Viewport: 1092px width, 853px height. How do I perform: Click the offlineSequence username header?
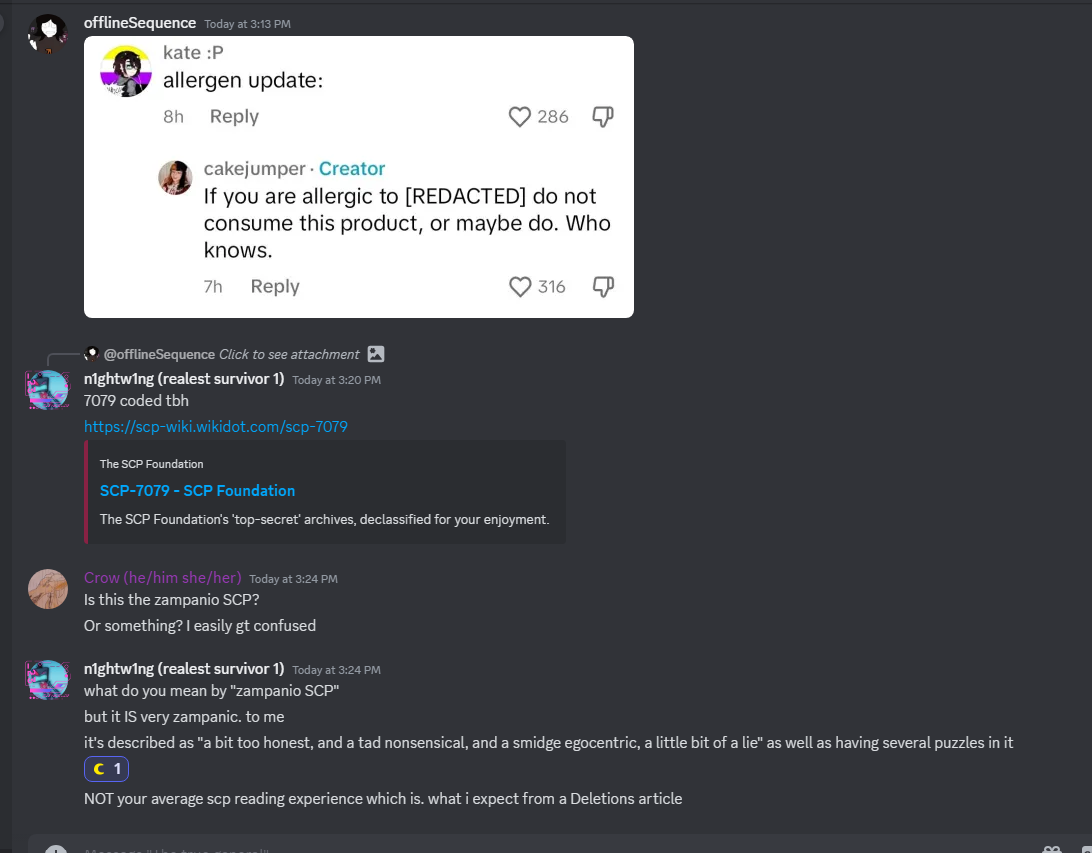tap(140, 22)
